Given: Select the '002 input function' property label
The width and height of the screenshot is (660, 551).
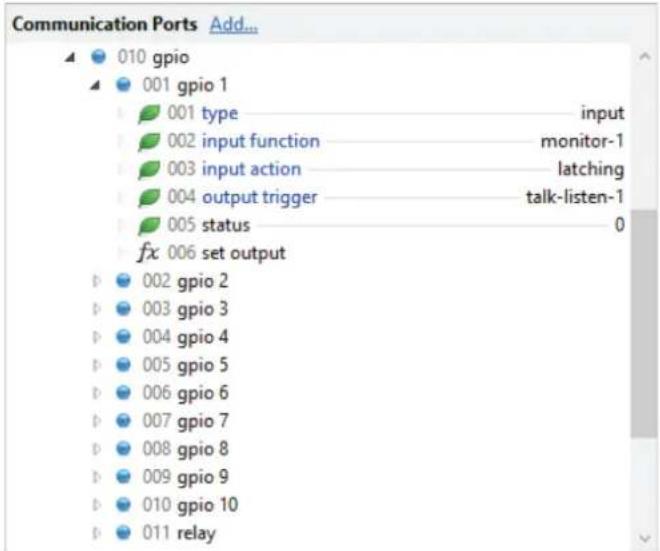Looking at the screenshot, I should [x=243, y=141].
